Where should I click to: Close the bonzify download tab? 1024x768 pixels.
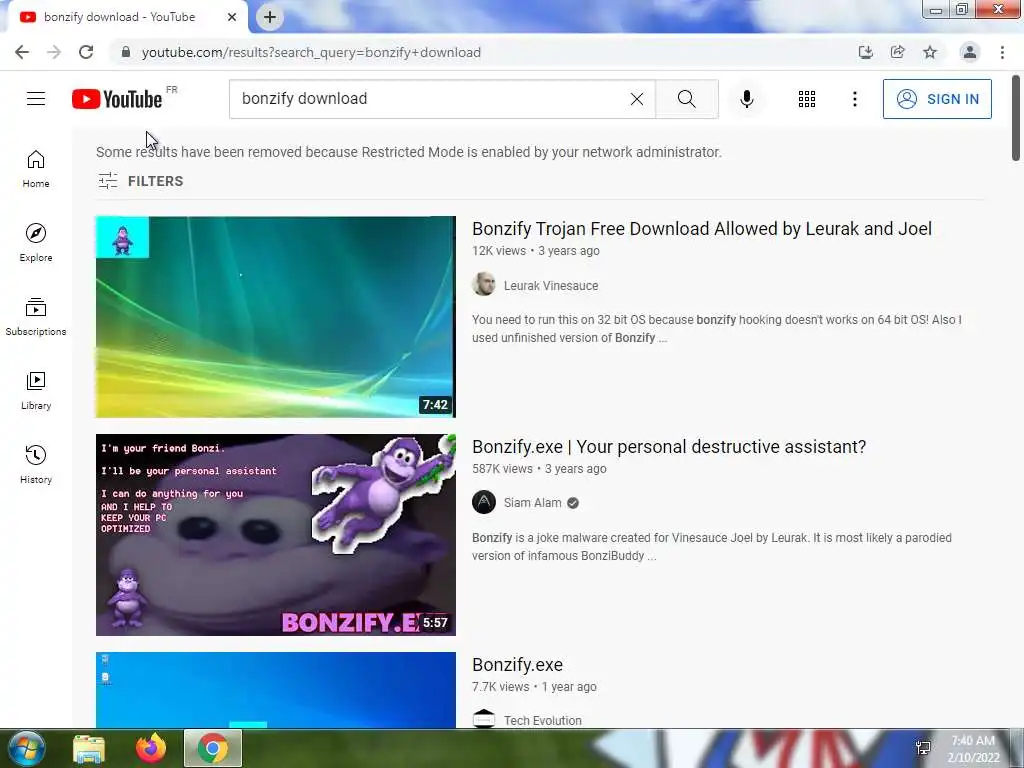tap(232, 17)
